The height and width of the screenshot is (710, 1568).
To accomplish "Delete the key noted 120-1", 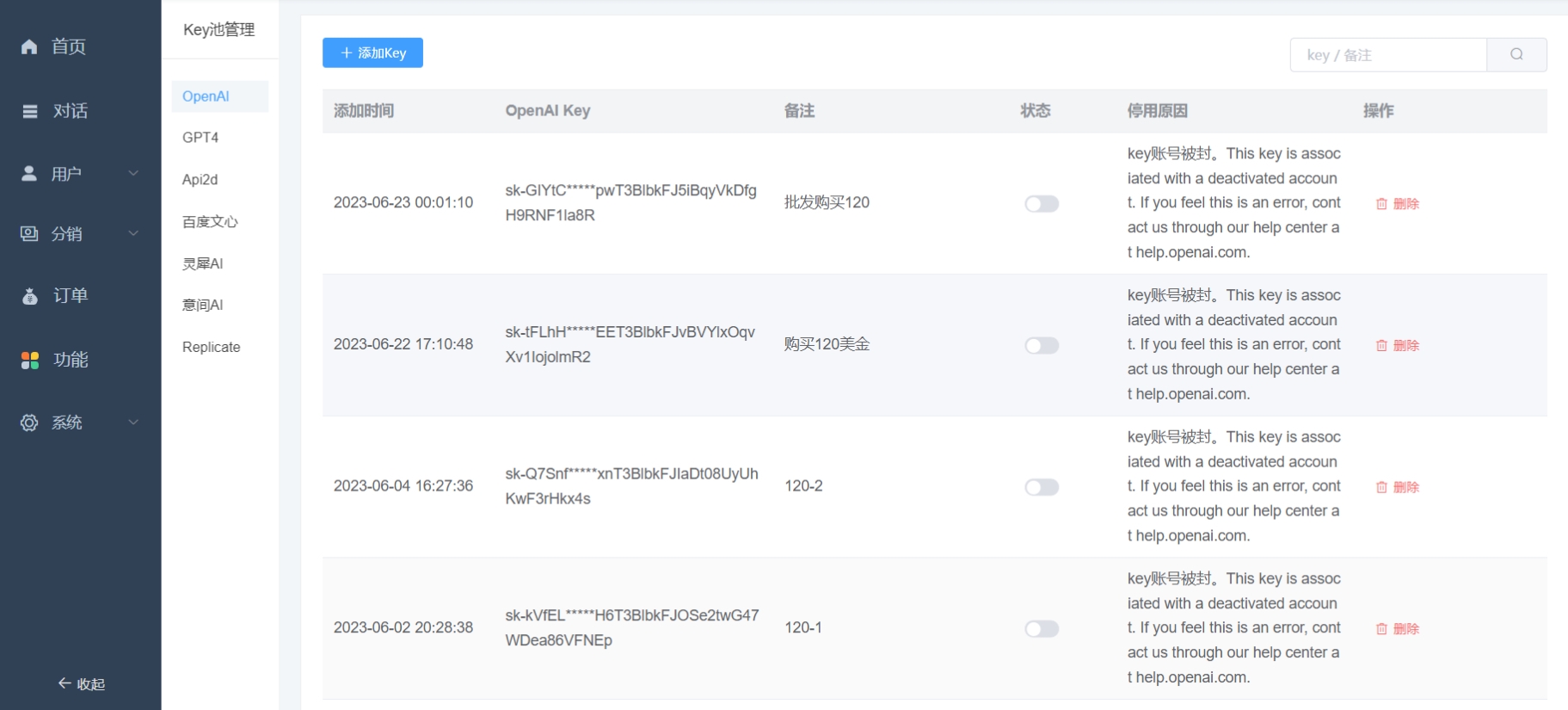I will [x=1398, y=629].
